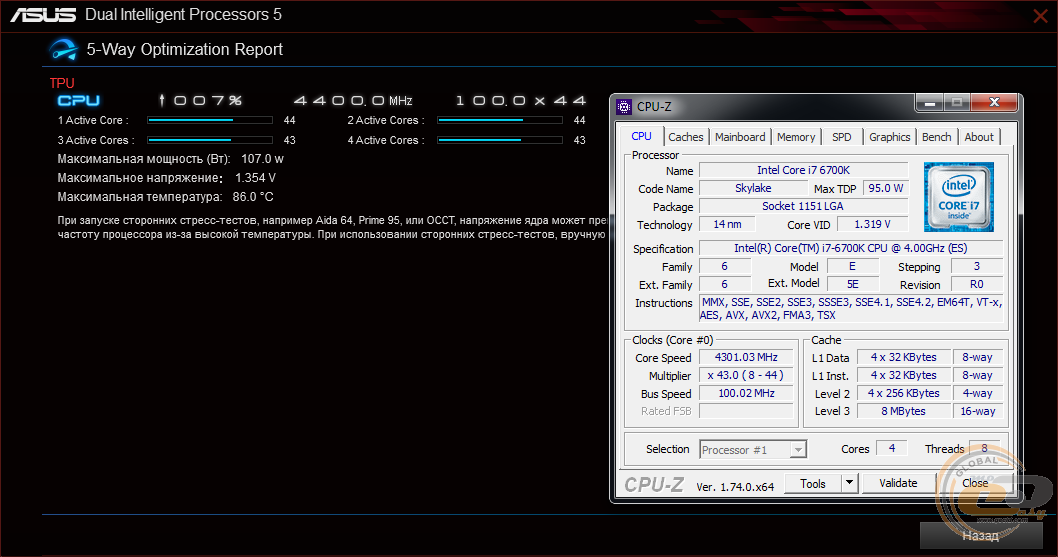Click the Package field Socket 1151 LGA
Image resolution: width=1058 pixels, height=557 pixels.
tap(804, 207)
